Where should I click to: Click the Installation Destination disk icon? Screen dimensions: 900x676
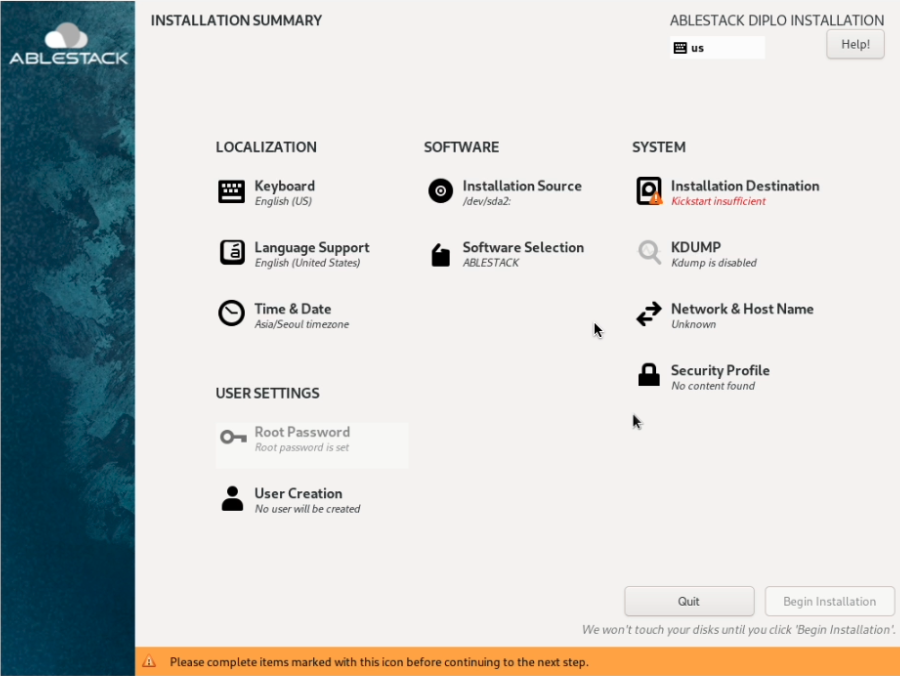tap(649, 191)
